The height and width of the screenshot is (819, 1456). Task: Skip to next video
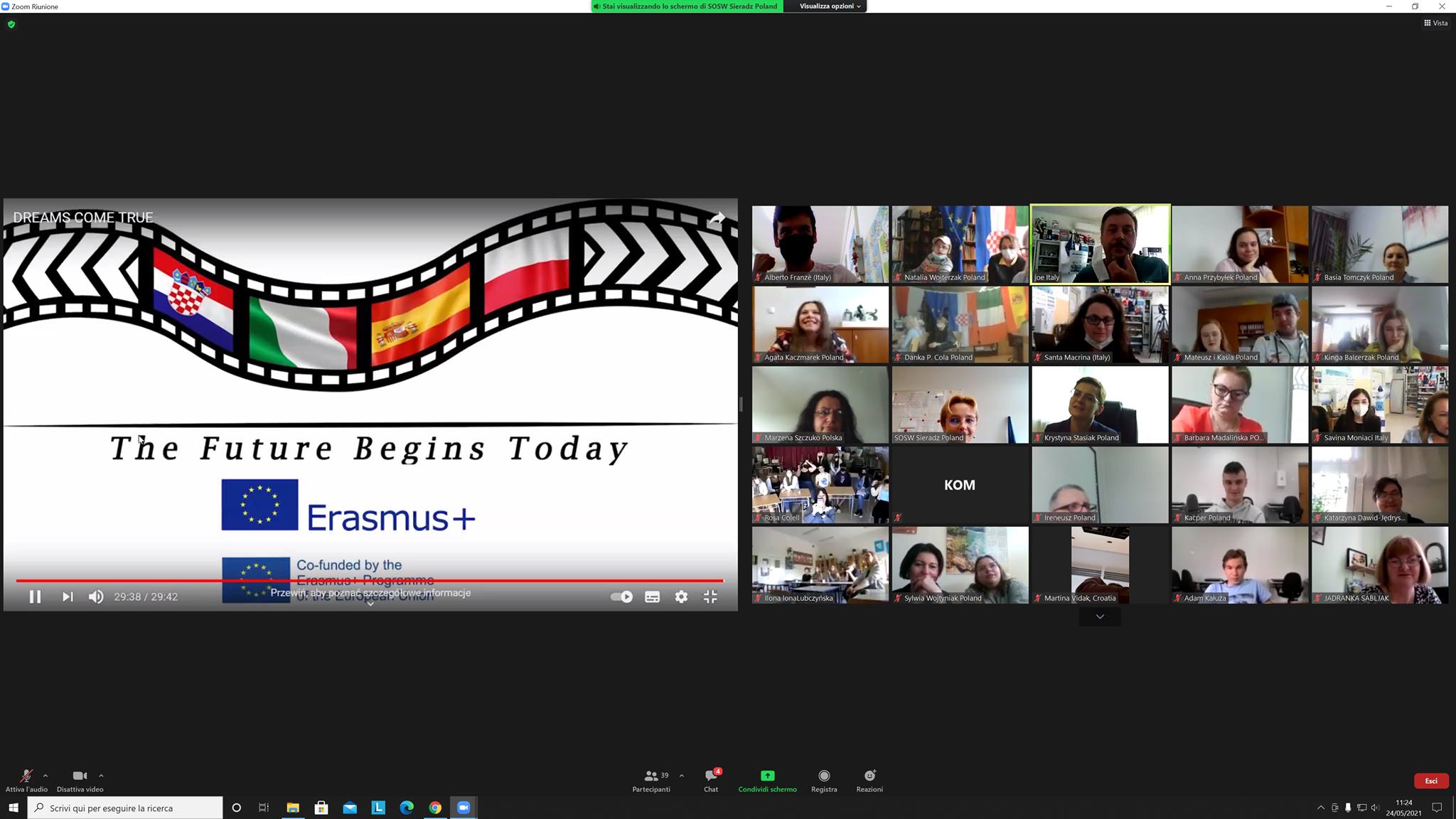click(68, 596)
